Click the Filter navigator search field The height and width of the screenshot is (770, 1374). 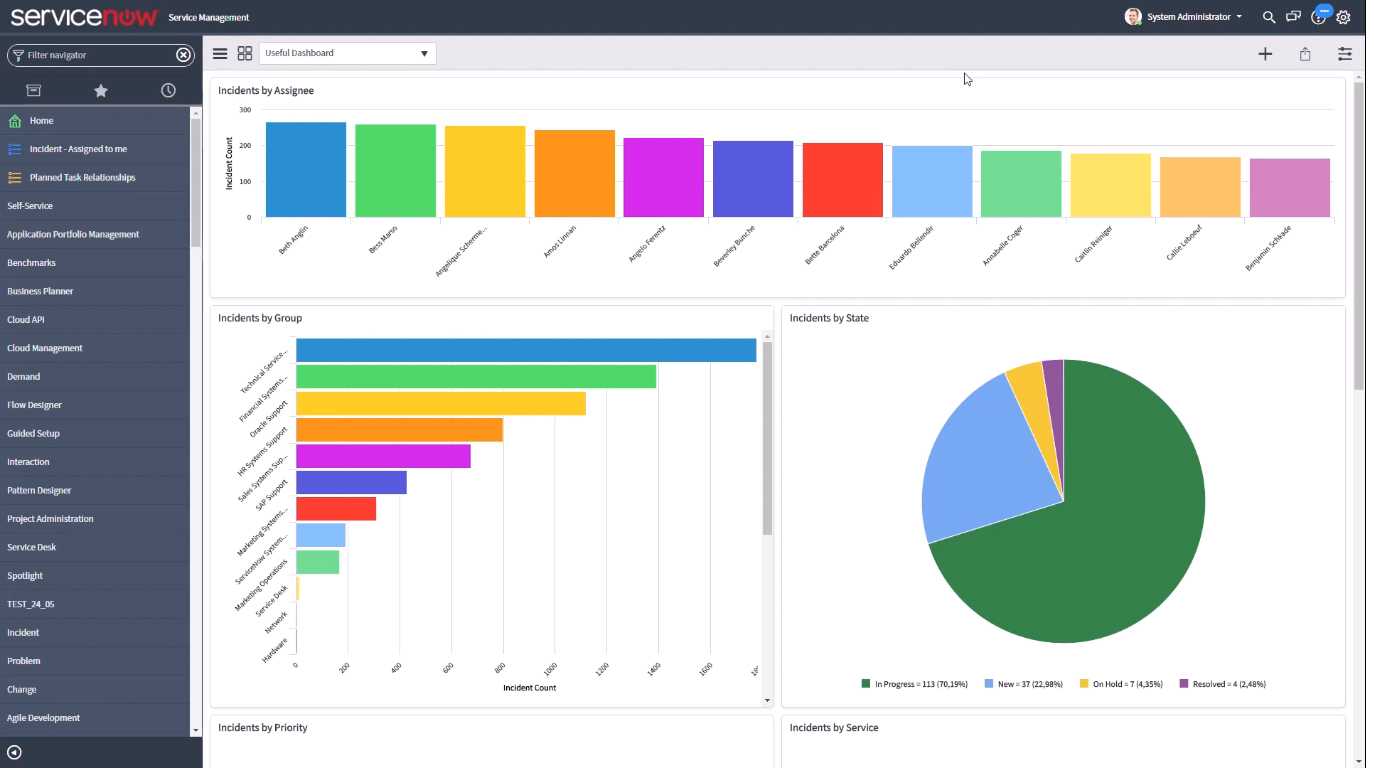(98, 55)
